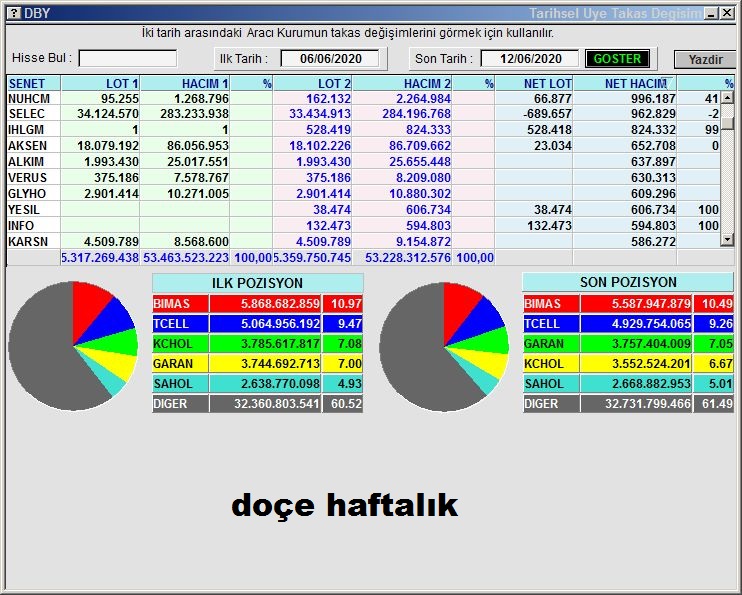
Task: Click the help question mark icon in title bar
Action: 14,13
